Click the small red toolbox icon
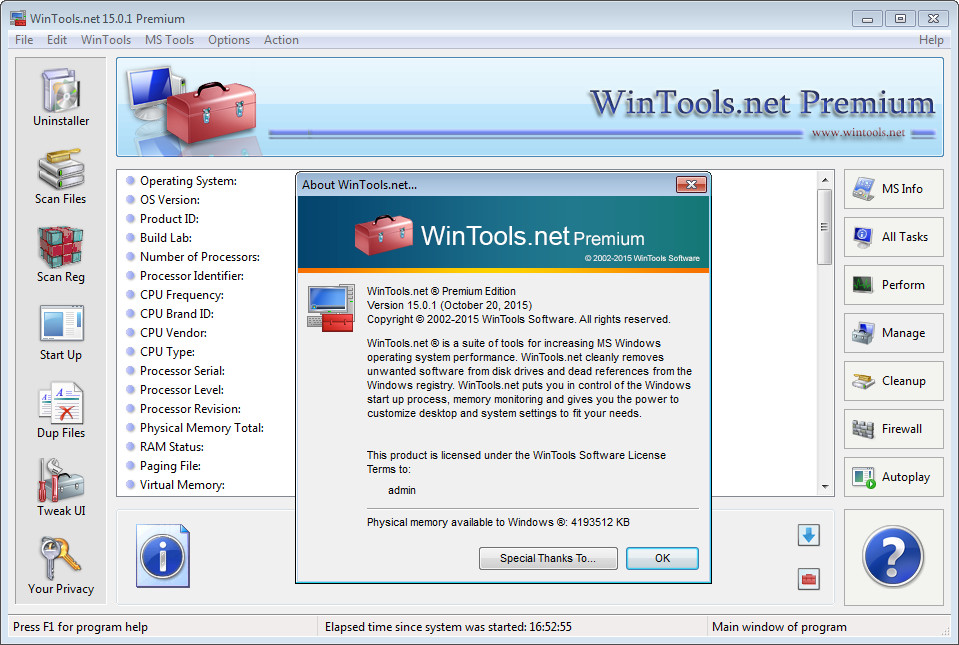959x645 pixels. (x=809, y=579)
